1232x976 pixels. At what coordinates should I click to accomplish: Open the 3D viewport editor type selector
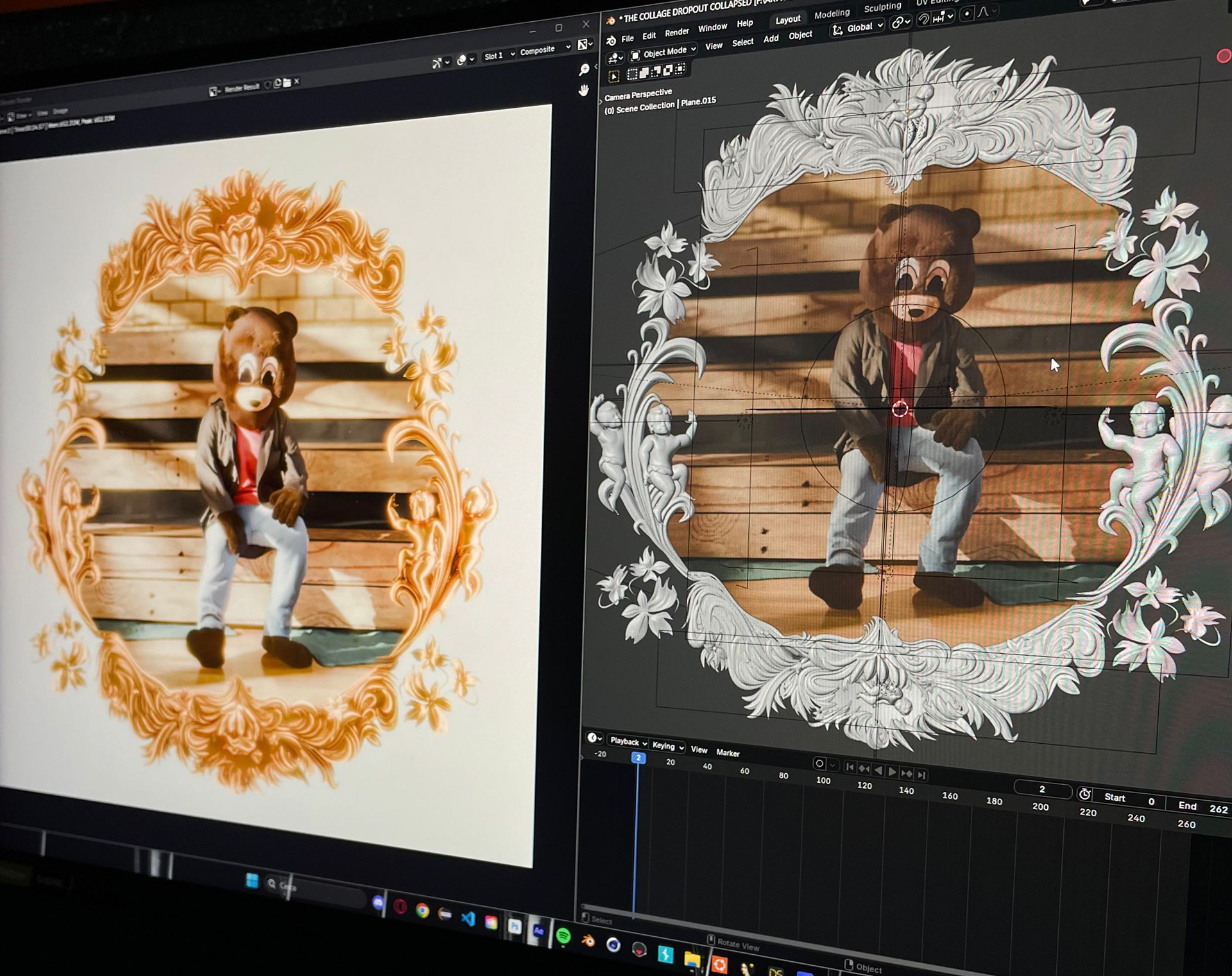615,58
